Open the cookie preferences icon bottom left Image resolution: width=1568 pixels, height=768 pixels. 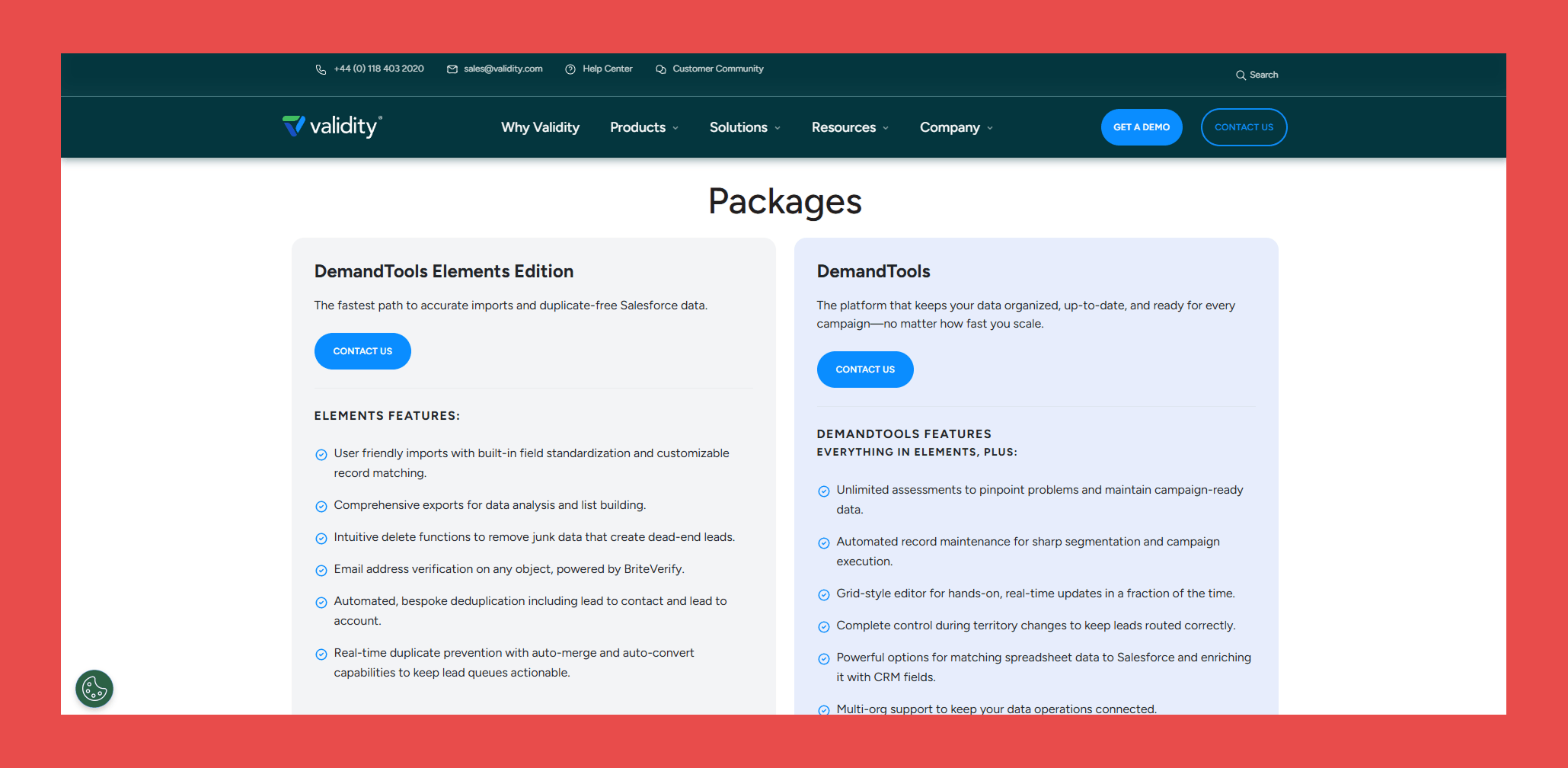click(94, 689)
